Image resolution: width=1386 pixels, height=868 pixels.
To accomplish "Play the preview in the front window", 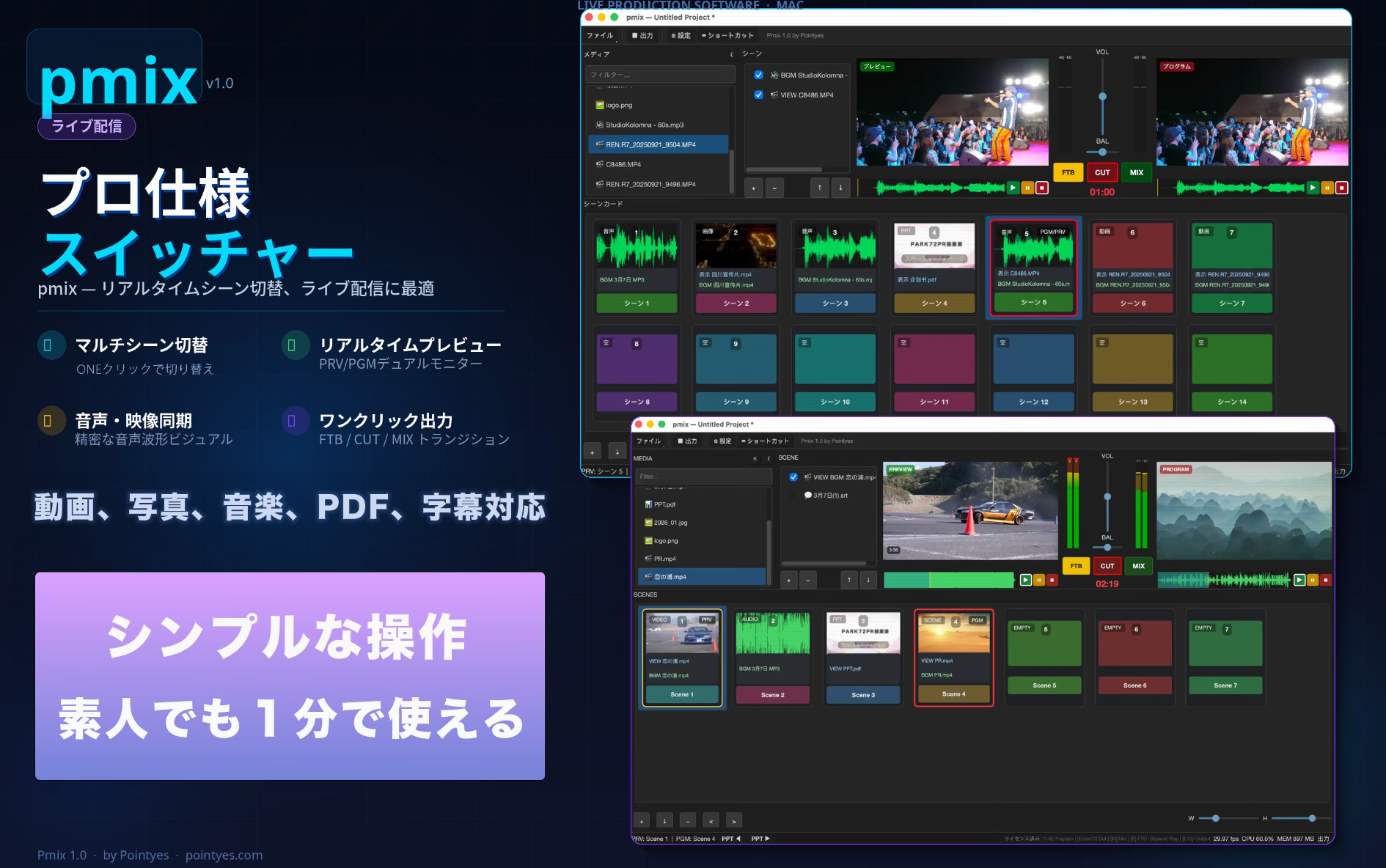I will [1025, 580].
